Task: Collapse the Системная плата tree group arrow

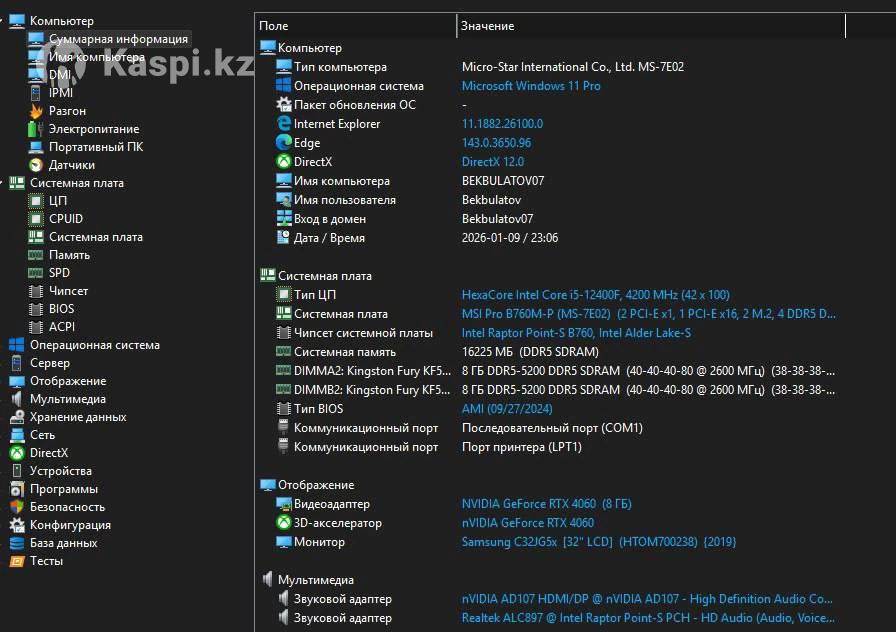Action: click(x=3, y=183)
